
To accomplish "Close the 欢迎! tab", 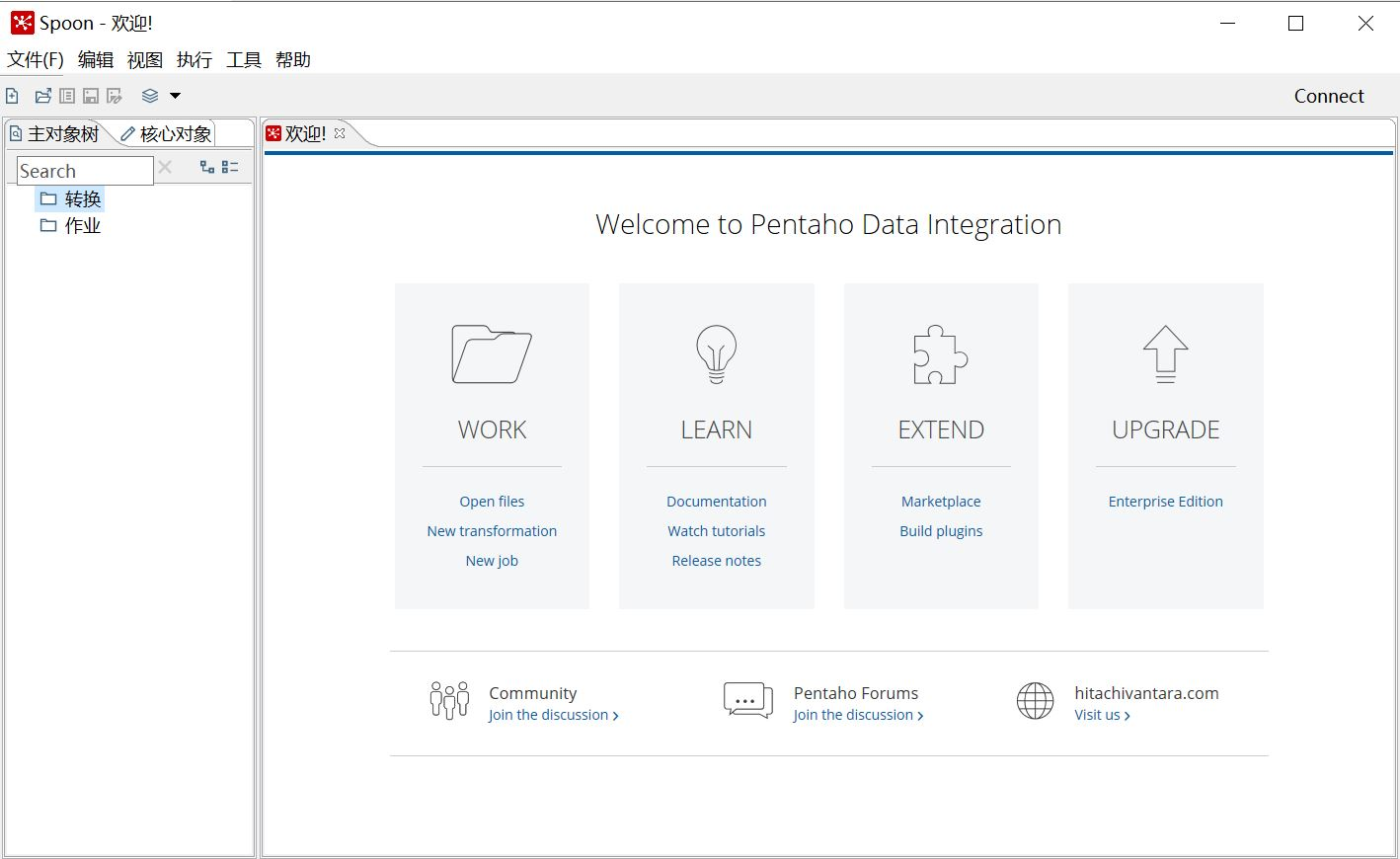I will click(x=340, y=133).
